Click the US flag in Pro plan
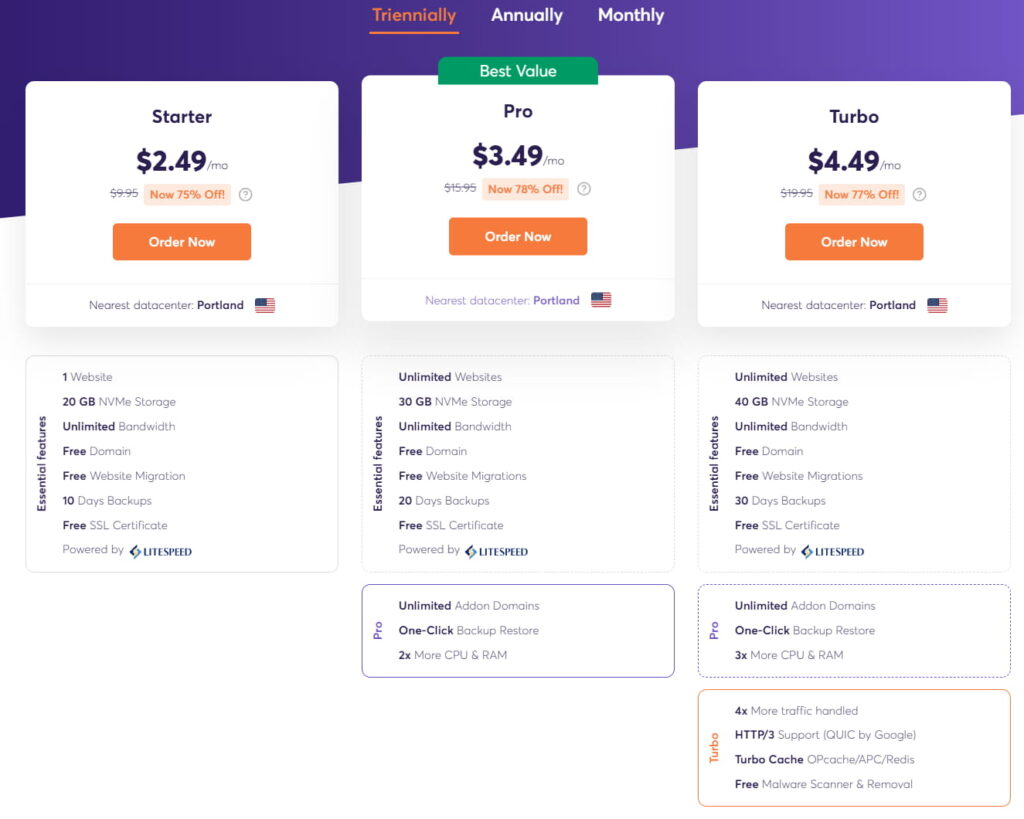This screenshot has width=1024, height=819. pyautogui.click(x=601, y=300)
